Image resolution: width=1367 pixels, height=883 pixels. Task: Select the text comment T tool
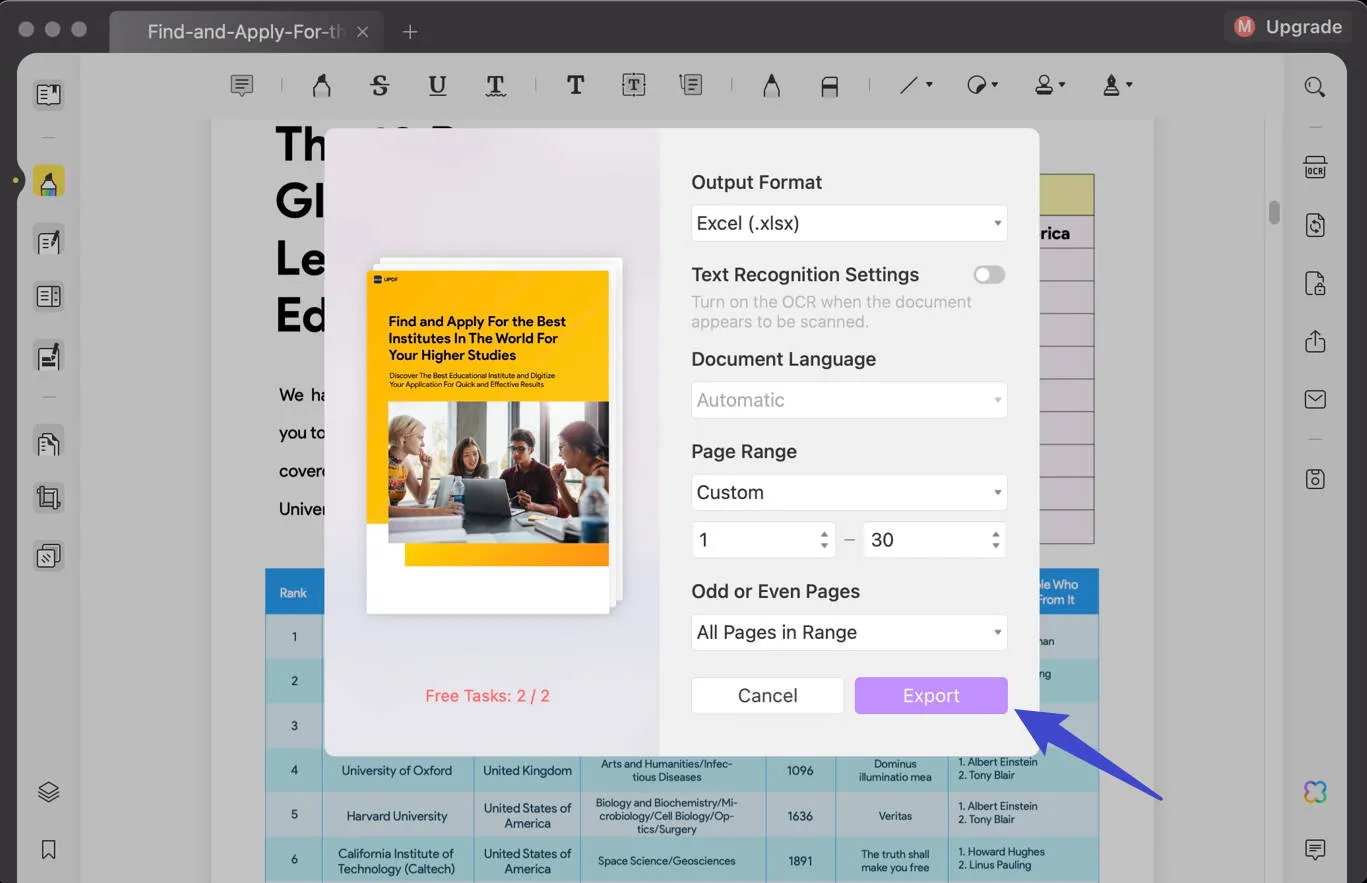(x=575, y=86)
